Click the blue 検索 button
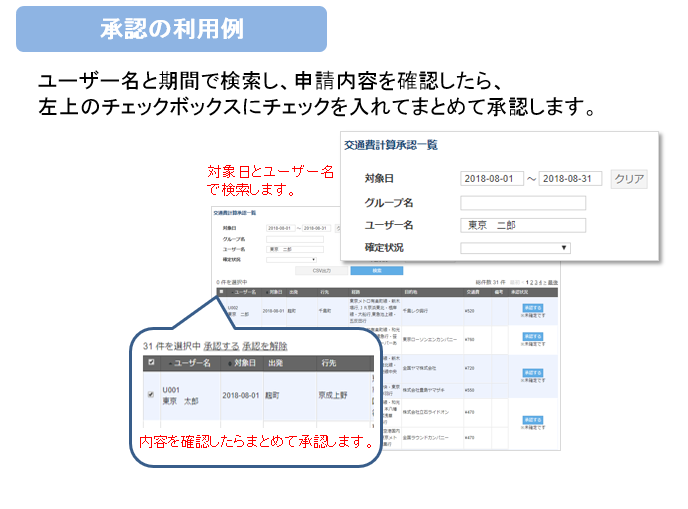 [376, 271]
